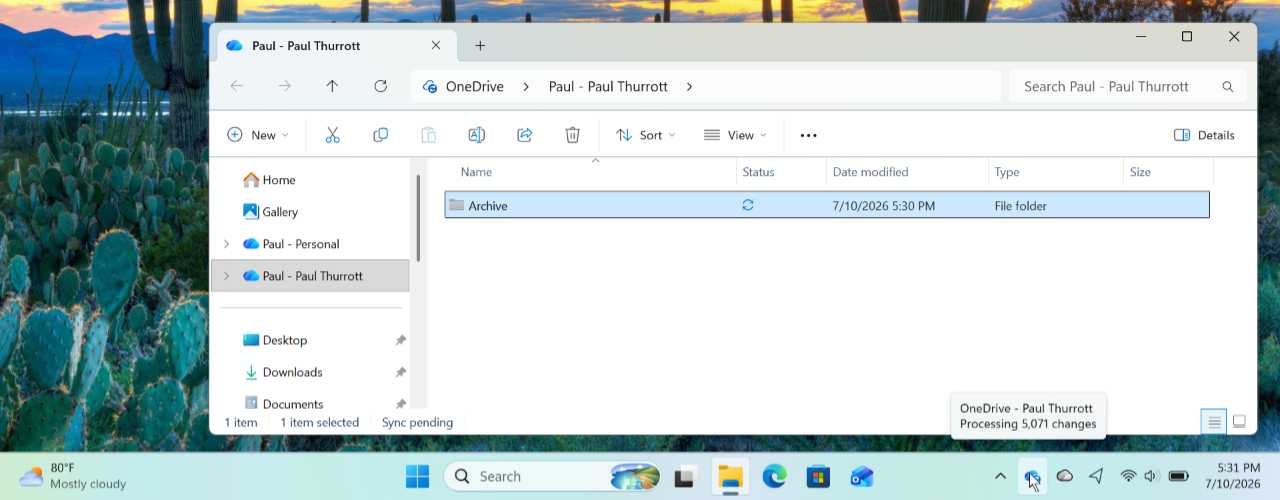
Task: Click the Copy icon in toolbar
Action: click(380, 135)
